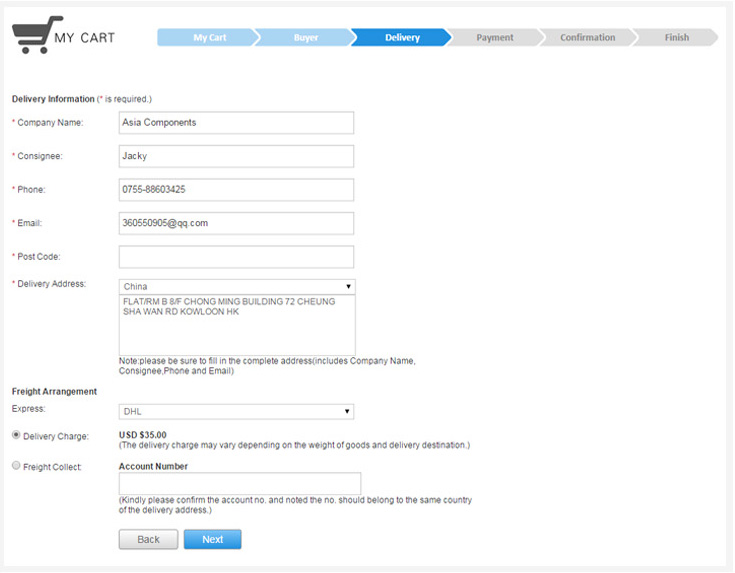Screen dimensions: 735x573
Task: Jump to the Confirmation step
Action: click(587, 38)
